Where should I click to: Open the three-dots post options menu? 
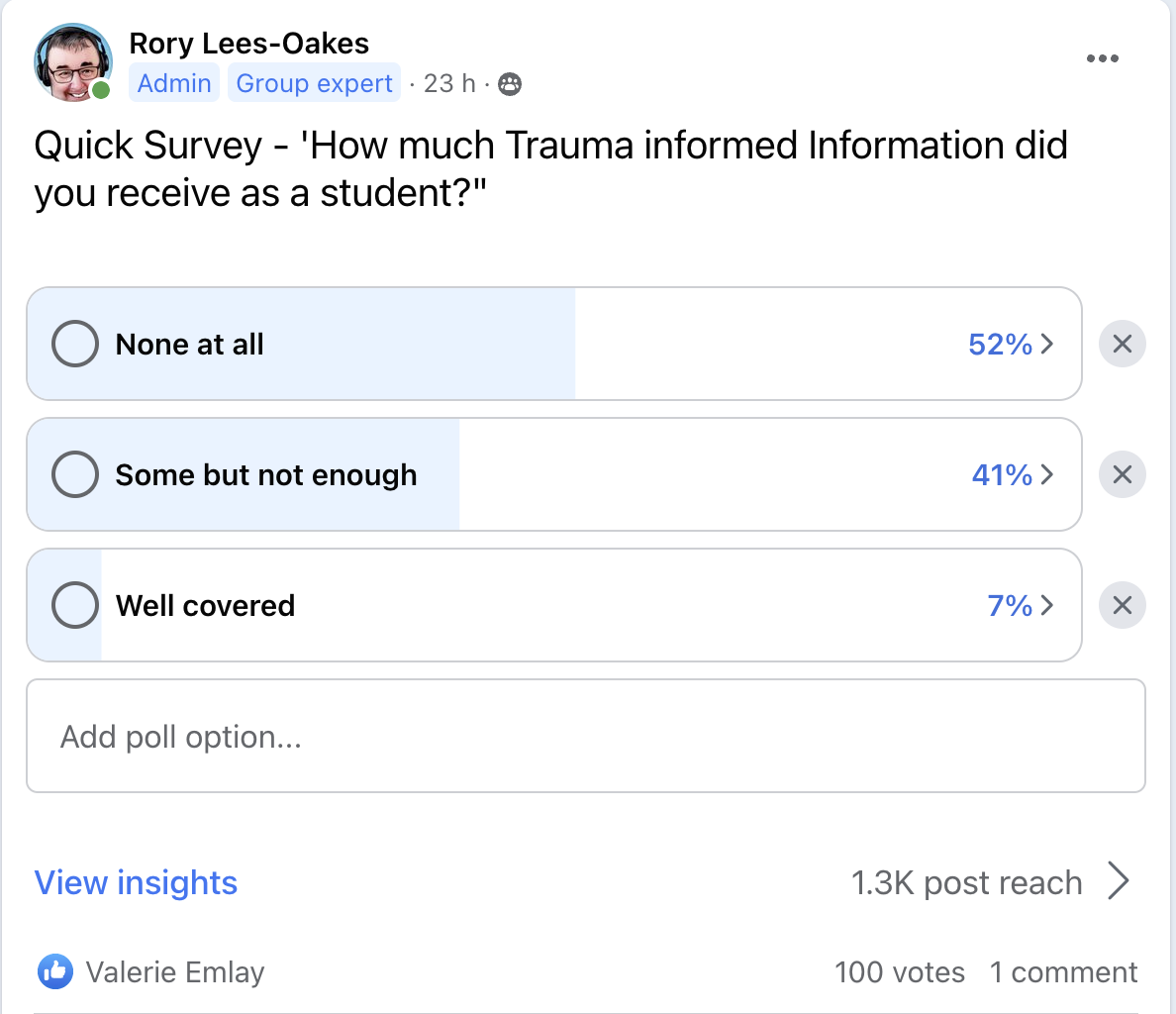tap(1102, 59)
